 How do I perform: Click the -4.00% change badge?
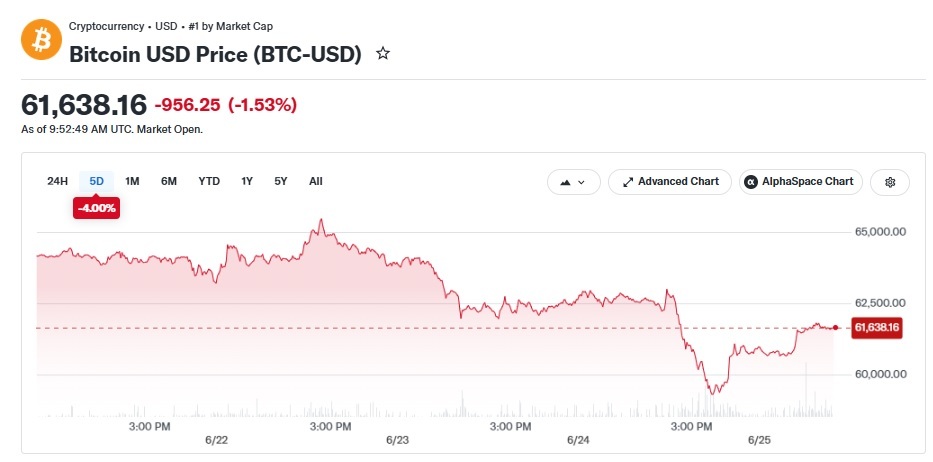pyautogui.click(x=96, y=209)
